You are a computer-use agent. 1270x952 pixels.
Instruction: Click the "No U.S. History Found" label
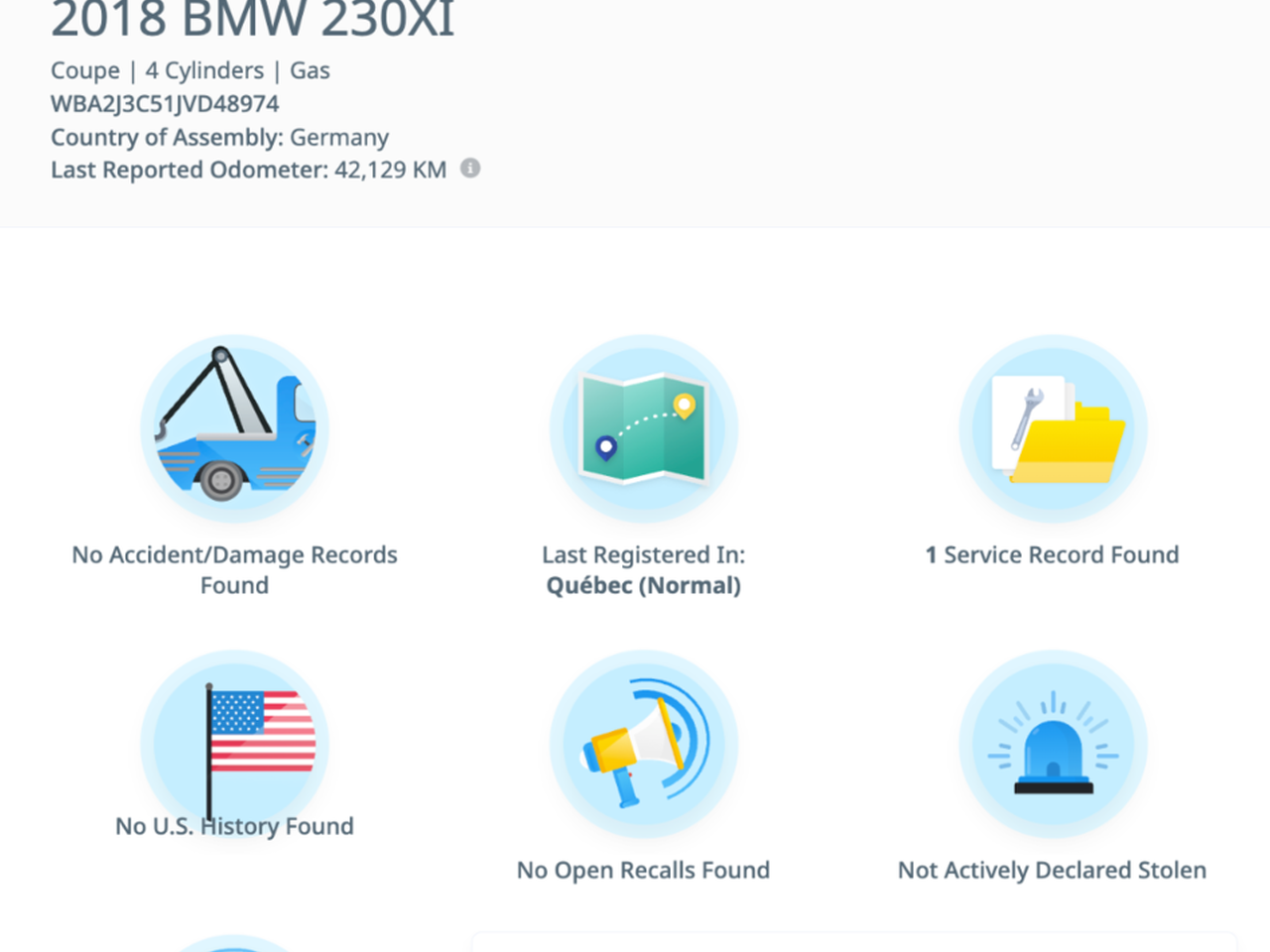(234, 826)
